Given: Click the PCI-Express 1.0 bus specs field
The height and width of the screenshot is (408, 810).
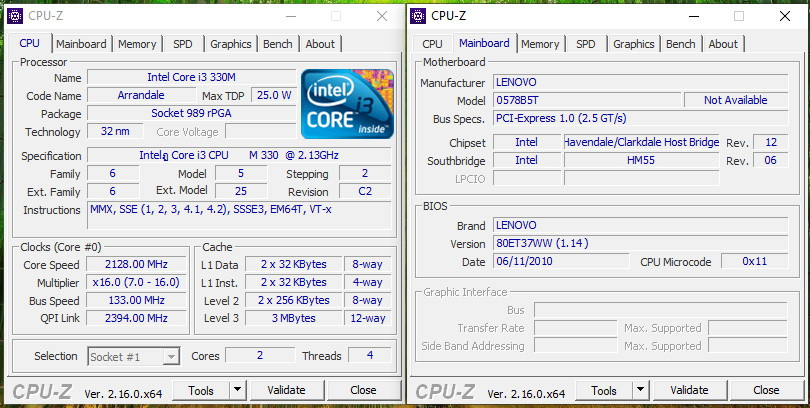Looking at the screenshot, I should pos(641,118).
